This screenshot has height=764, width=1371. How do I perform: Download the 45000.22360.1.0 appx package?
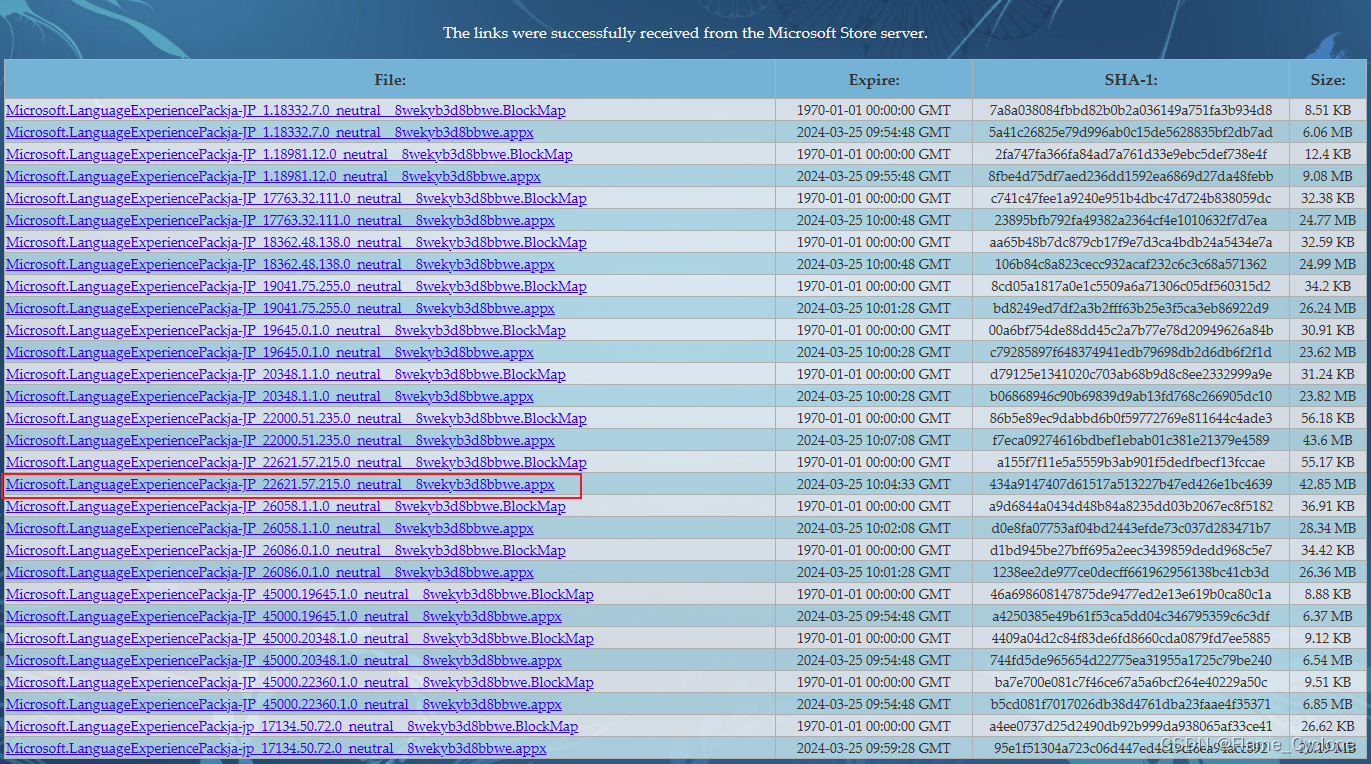pos(284,704)
